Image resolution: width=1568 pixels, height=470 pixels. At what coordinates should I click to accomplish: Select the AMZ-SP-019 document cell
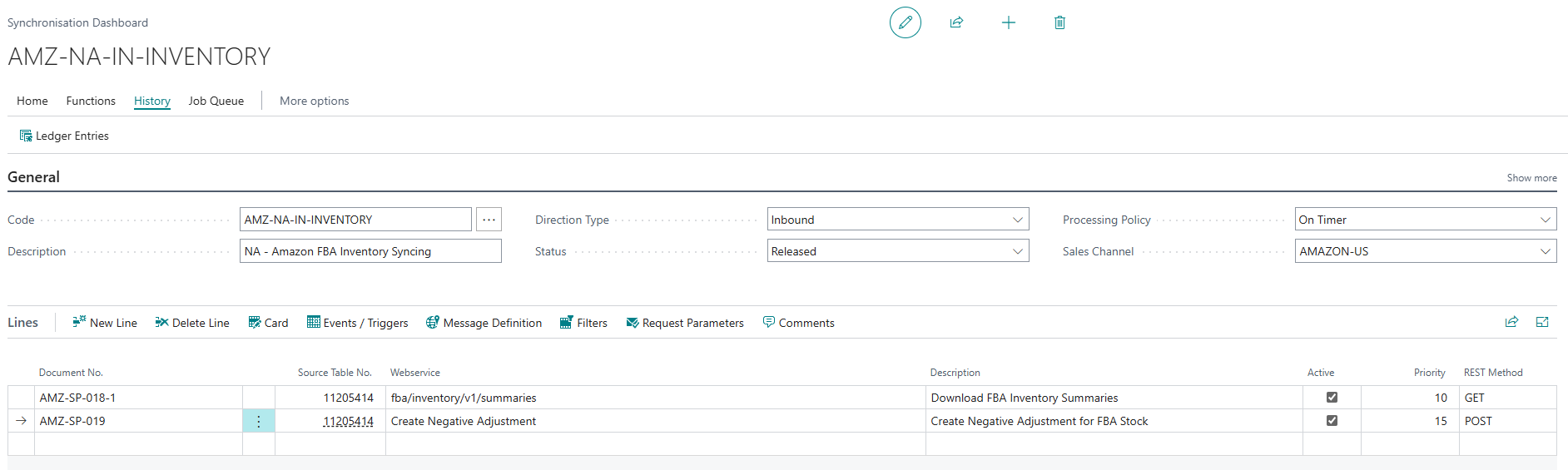[138, 421]
